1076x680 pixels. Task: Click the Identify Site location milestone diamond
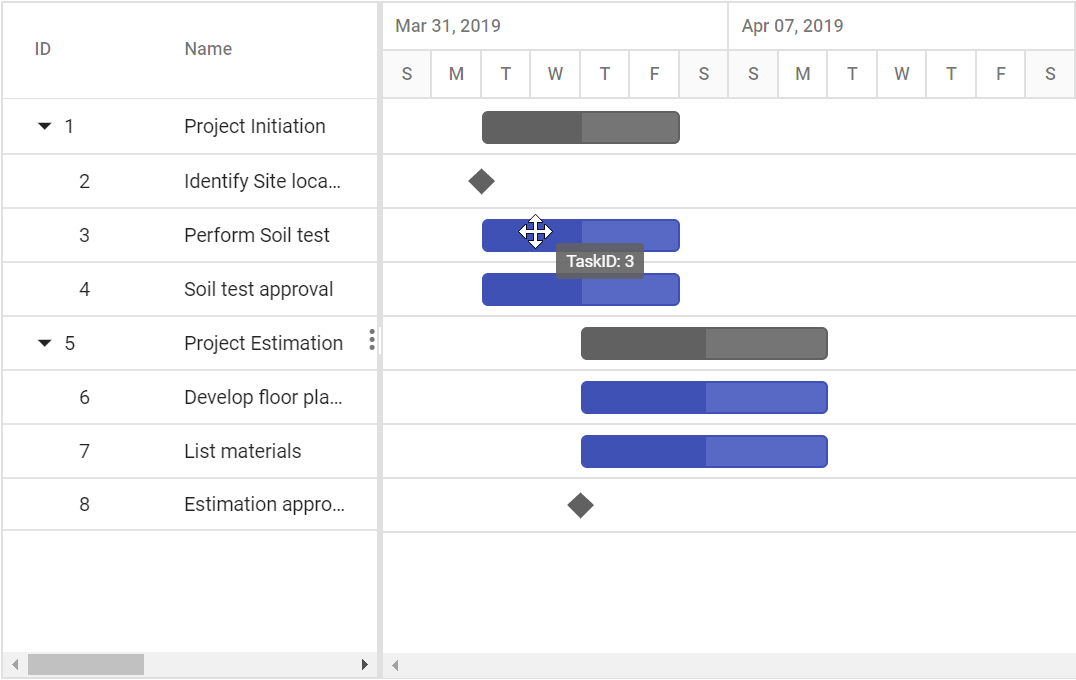pos(482,182)
